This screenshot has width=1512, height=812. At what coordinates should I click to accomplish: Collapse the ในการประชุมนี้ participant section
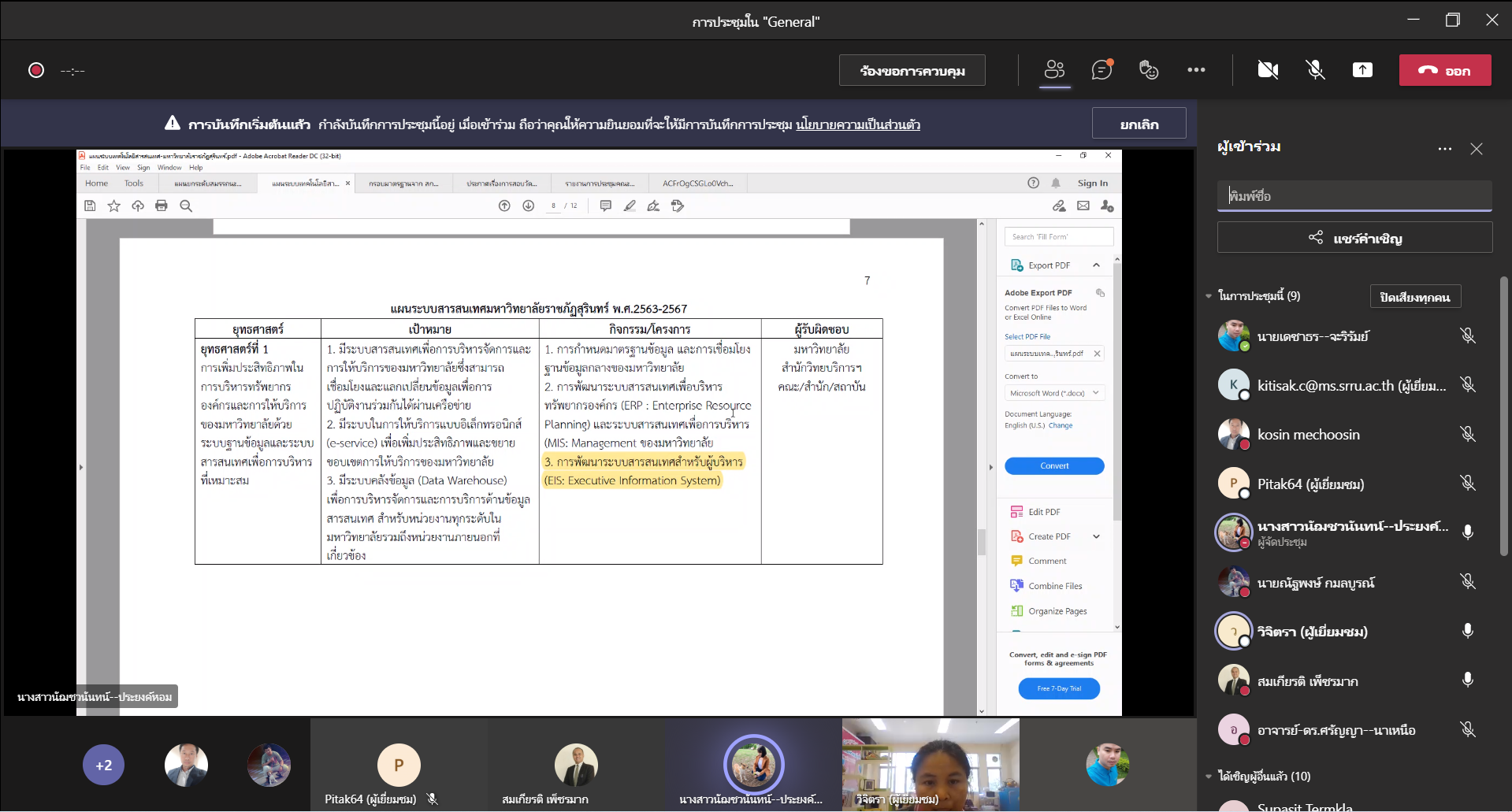coord(1209,295)
